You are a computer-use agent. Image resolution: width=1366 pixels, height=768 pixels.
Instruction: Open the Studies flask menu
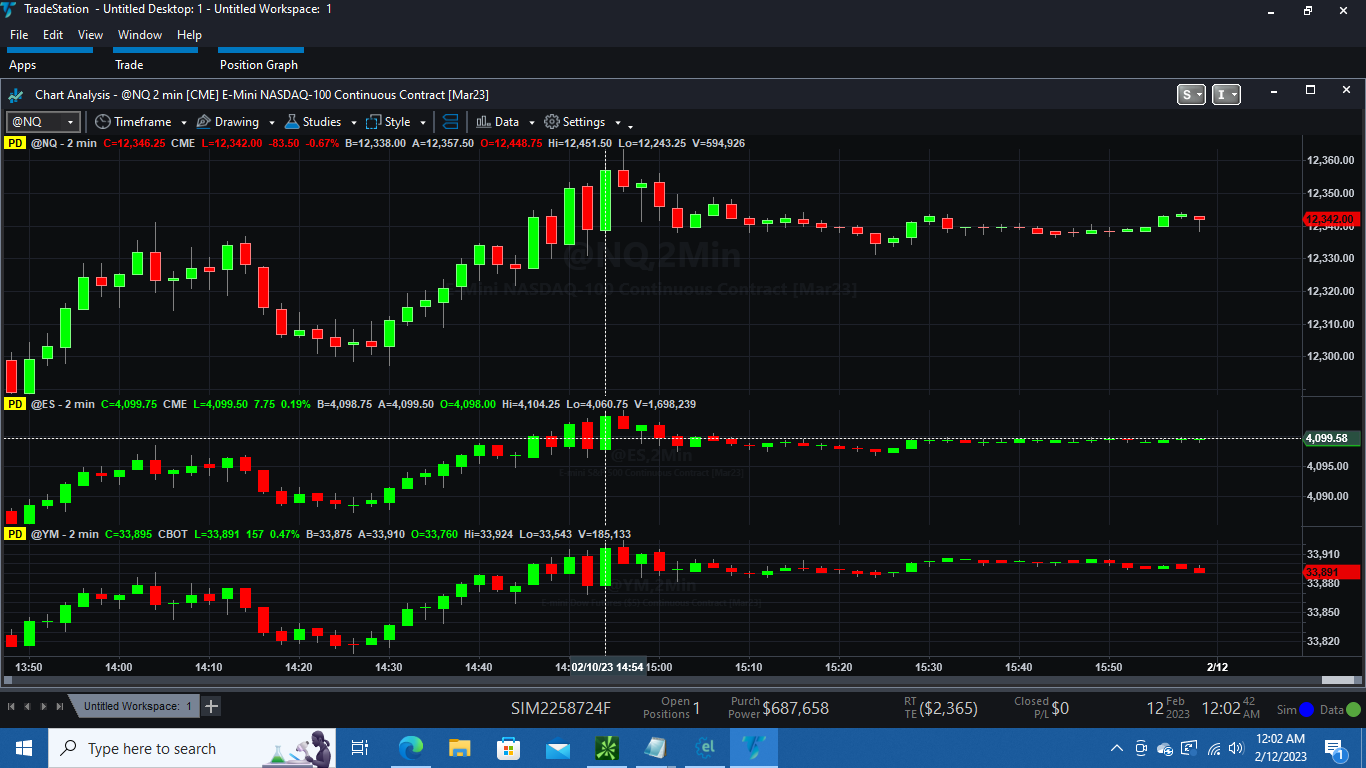tap(313, 122)
